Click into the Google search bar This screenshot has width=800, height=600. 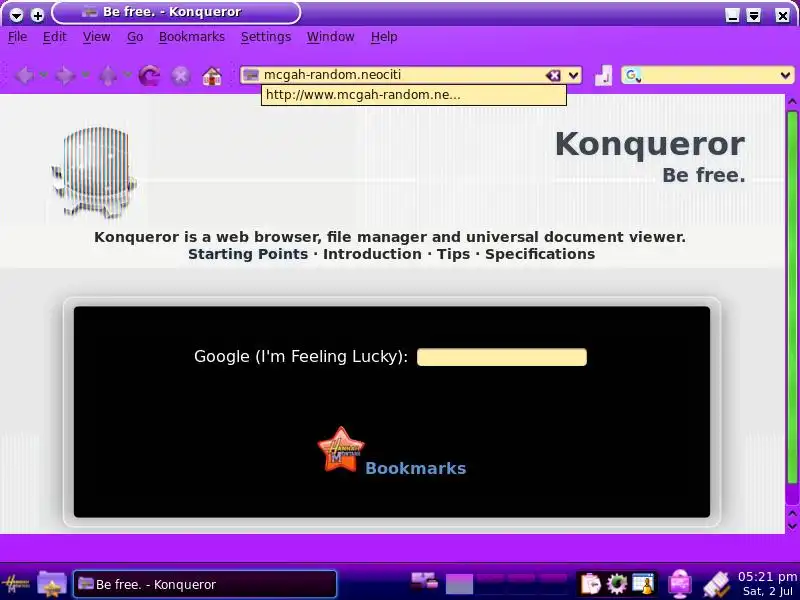point(709,76)
